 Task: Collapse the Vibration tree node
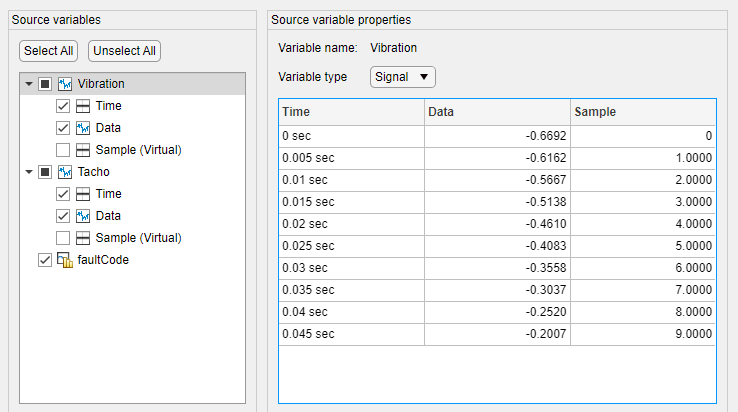point(29,84)
